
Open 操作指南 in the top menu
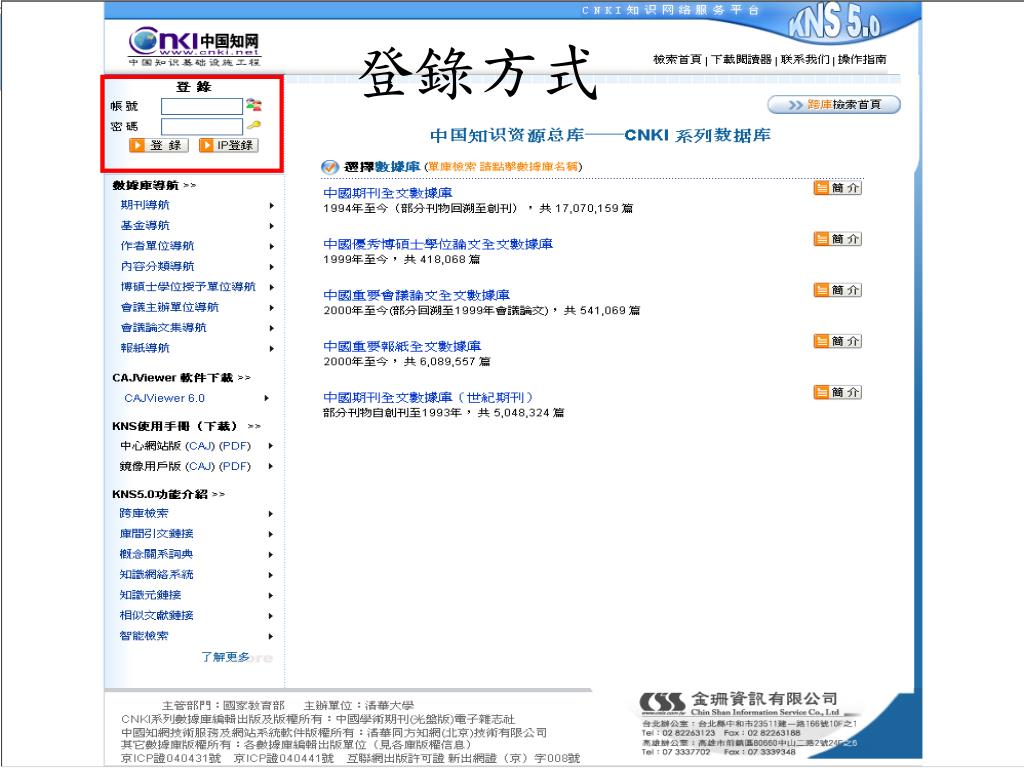pyautogui.click(x=862, y=59)
